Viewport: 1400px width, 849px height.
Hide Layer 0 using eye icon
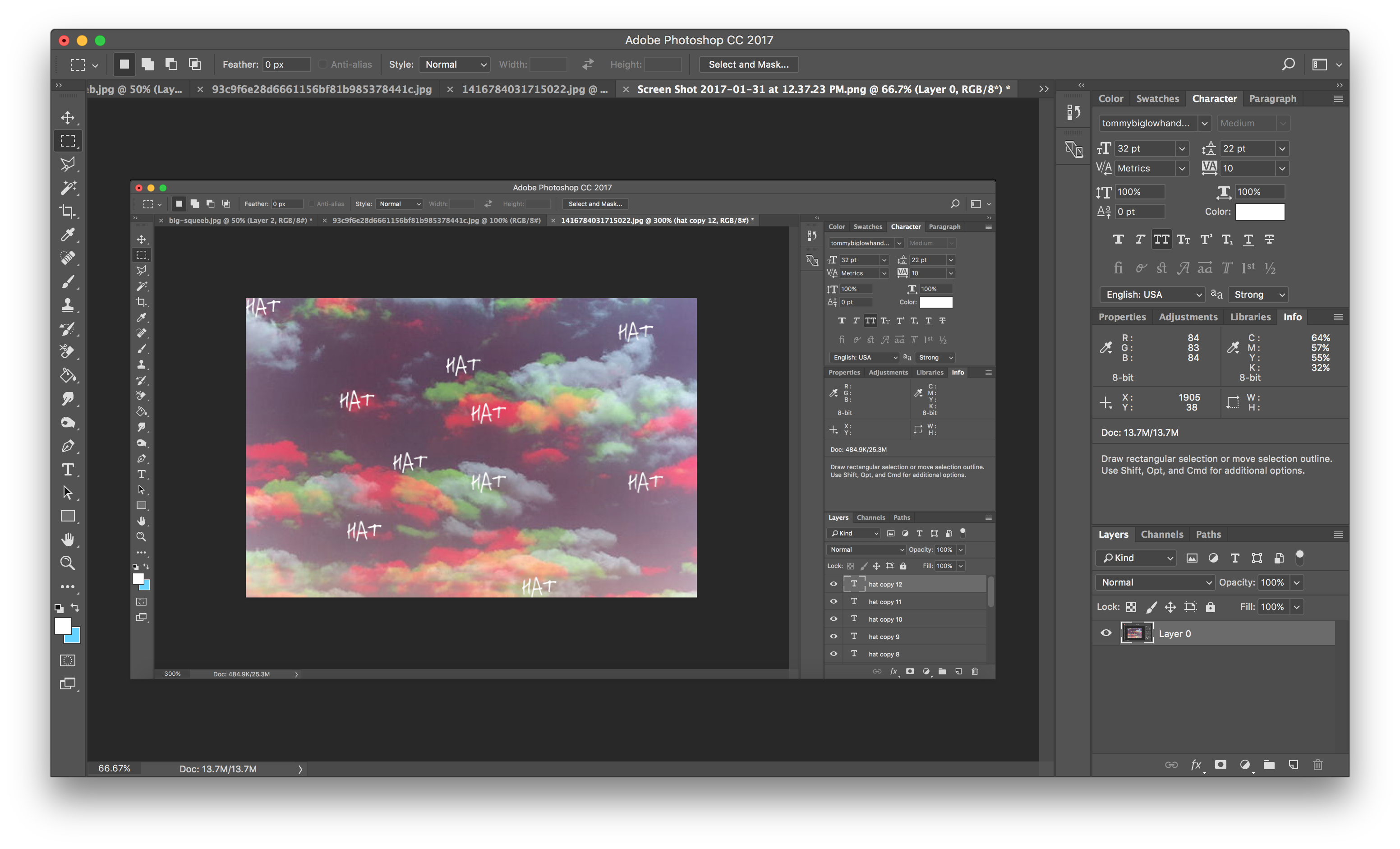point(1105,633)
